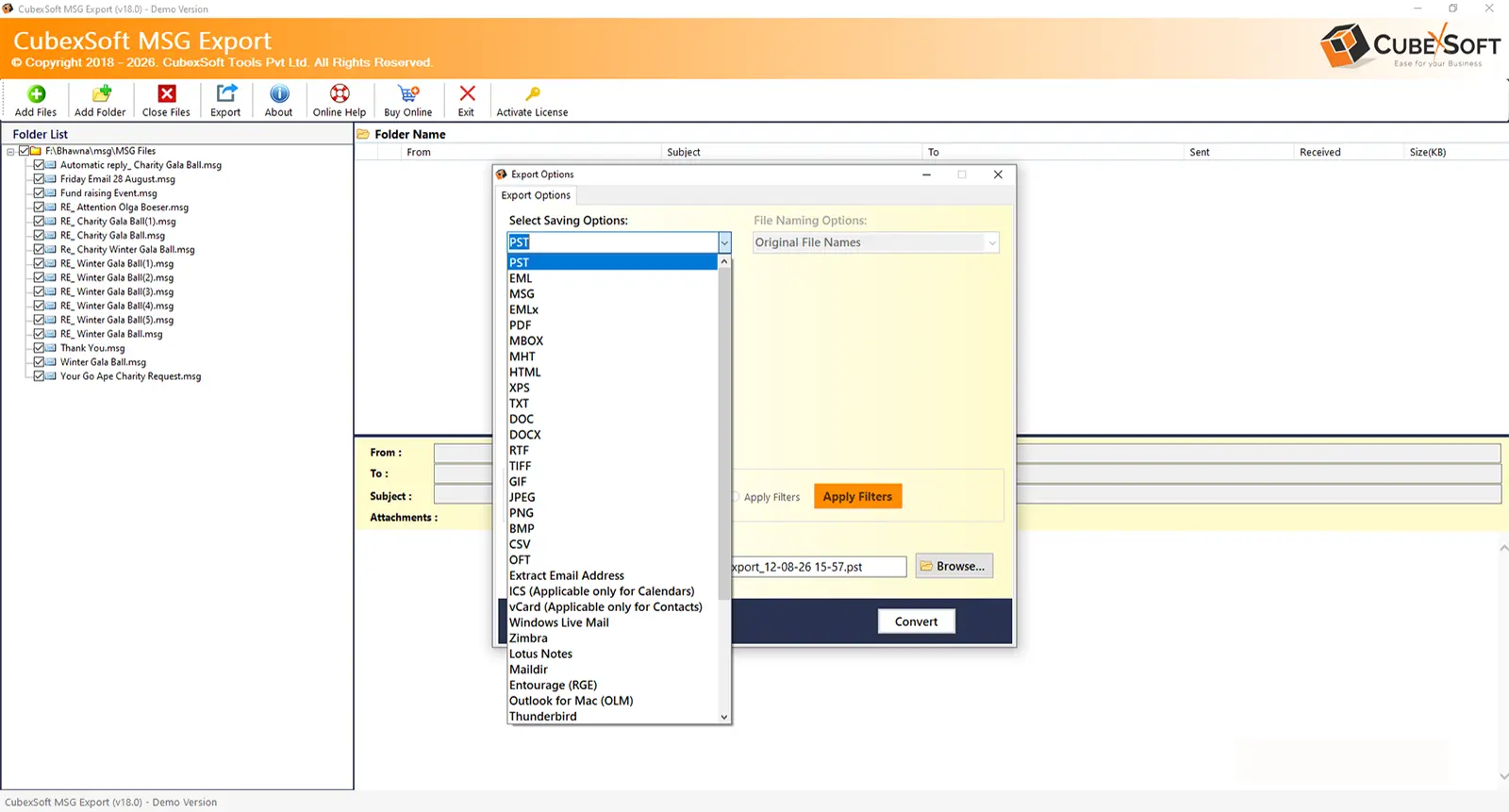This screenshot has height=812, width=1509.
Task: Select CSV from the saving options list
Action: (x=612, y=544)
